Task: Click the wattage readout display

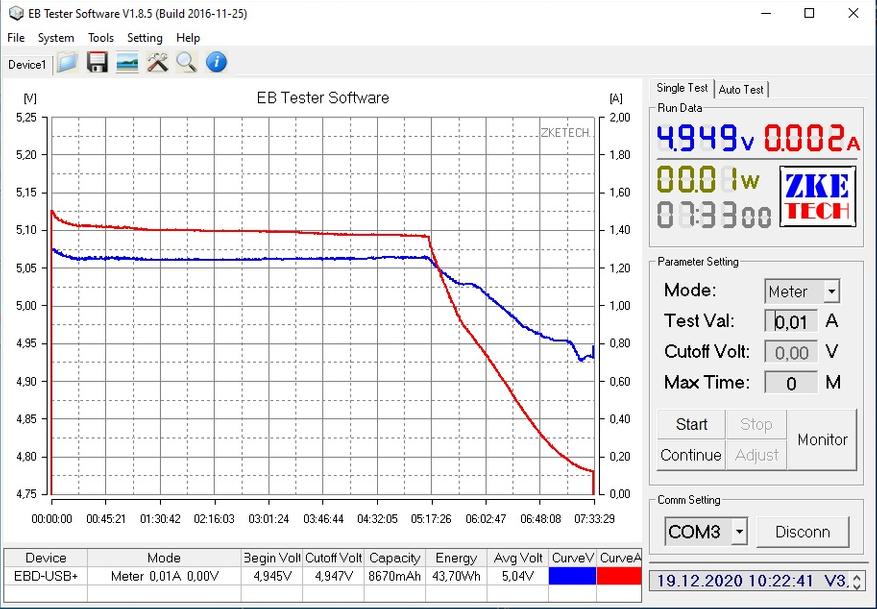Action: [x=708, y=180]
